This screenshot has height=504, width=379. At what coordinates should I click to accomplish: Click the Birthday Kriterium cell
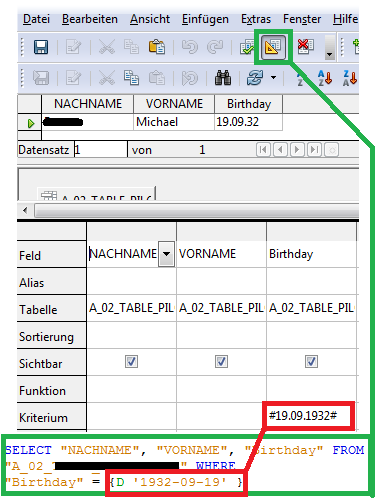point(311,416)
